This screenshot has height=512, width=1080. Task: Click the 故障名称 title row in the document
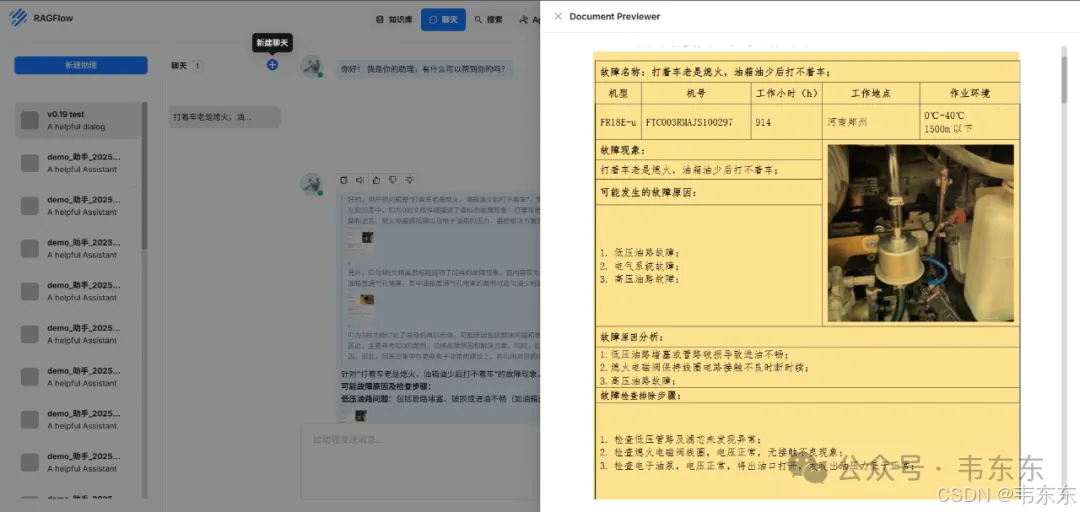pos(807,72)
